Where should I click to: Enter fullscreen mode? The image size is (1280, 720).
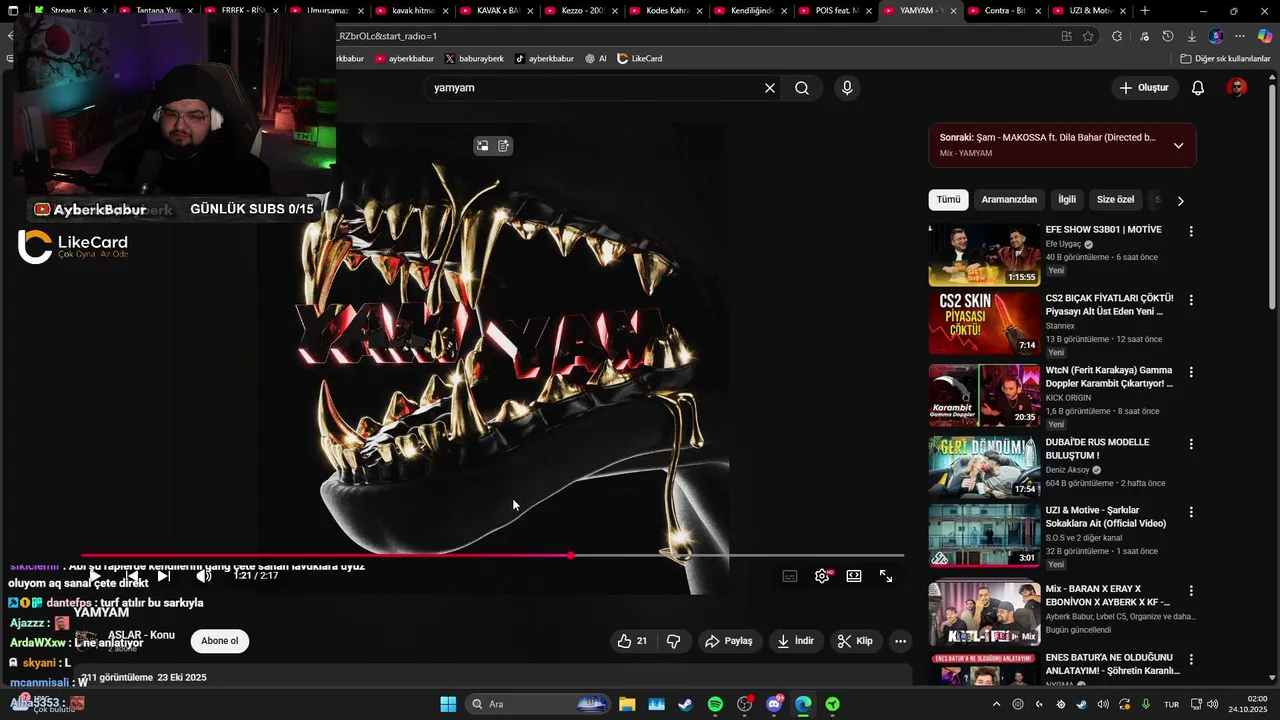(x=886, y=576)
